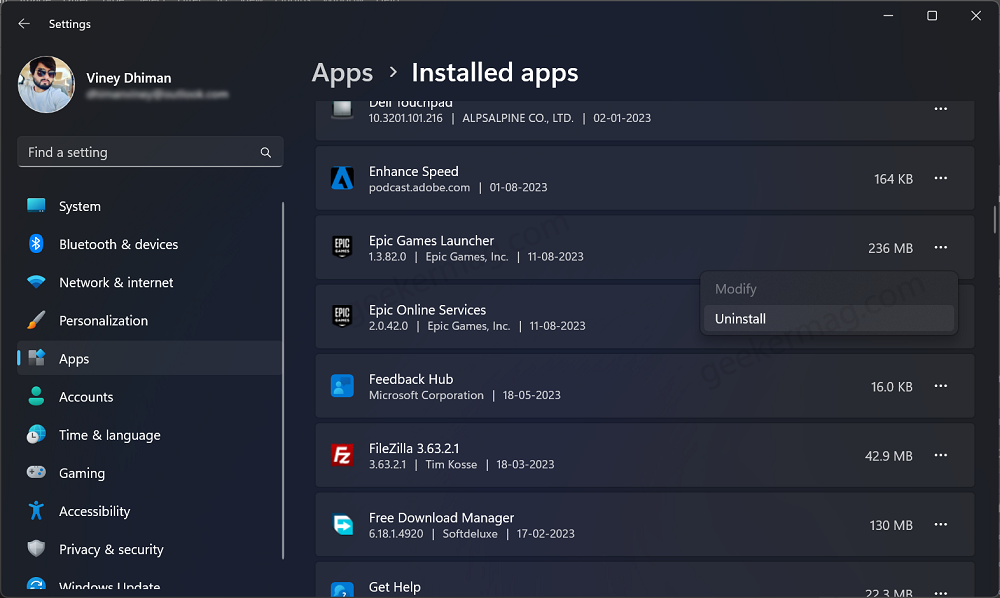
Task: Open Network & internet Wi-Fi icon
Action: [x=36, y=281]
